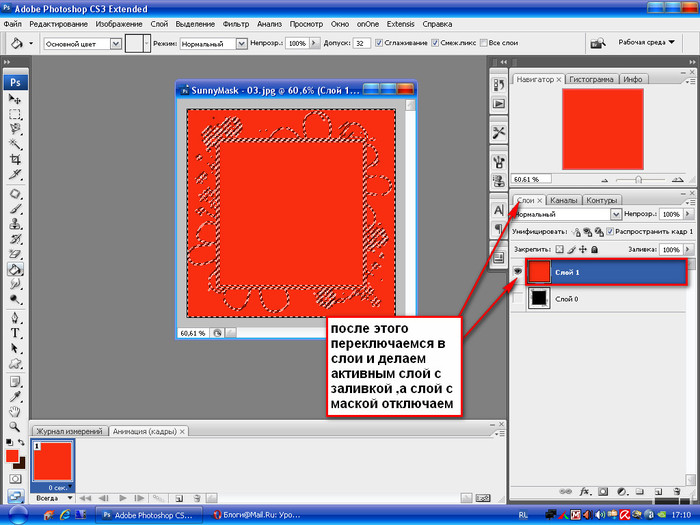Select the Dodge tool
Viewport: 700px width, 525px height.
coord(15,299)
